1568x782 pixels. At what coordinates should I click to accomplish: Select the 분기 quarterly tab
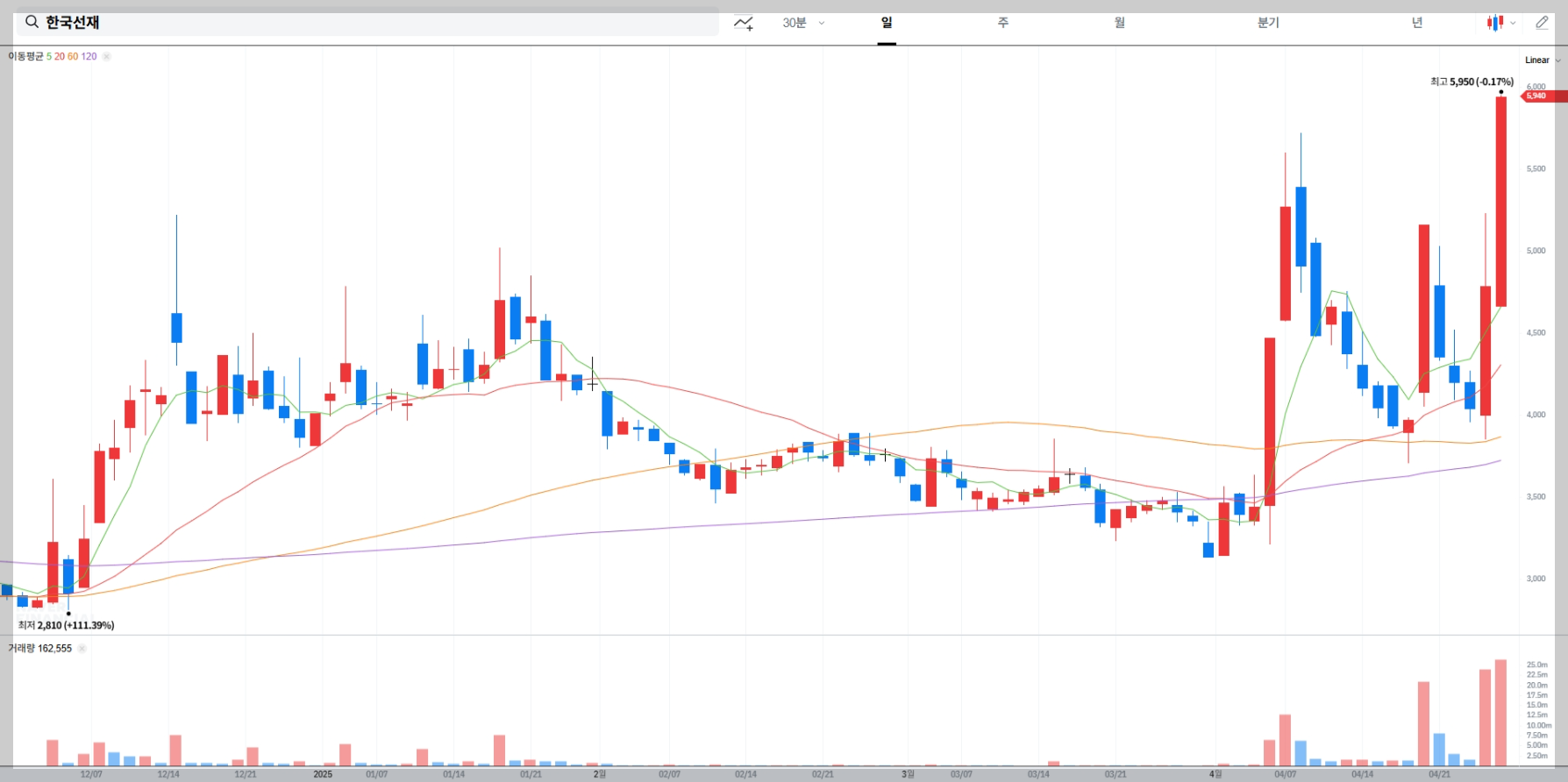pyautogui.click(x=1268, y=23)
